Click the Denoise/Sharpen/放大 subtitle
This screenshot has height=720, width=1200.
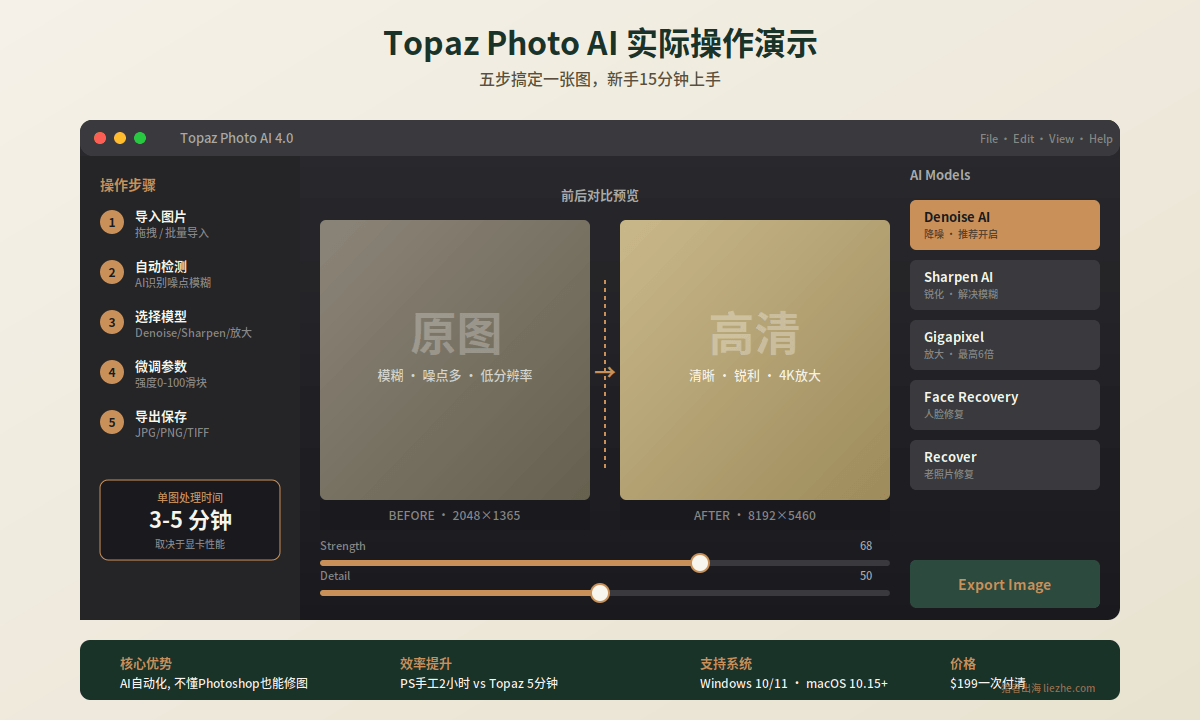tap(193, 333)
